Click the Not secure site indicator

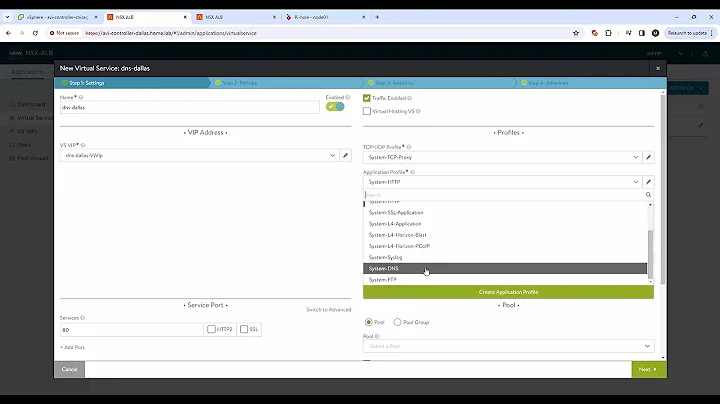tap(64, 33)
